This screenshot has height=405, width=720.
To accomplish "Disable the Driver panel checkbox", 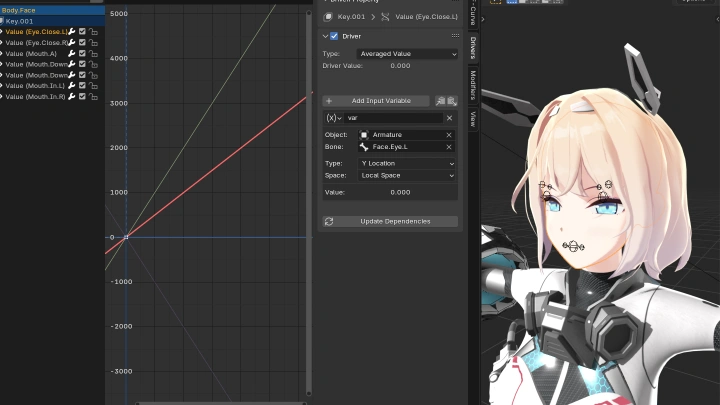I will (x=334, y=36).
